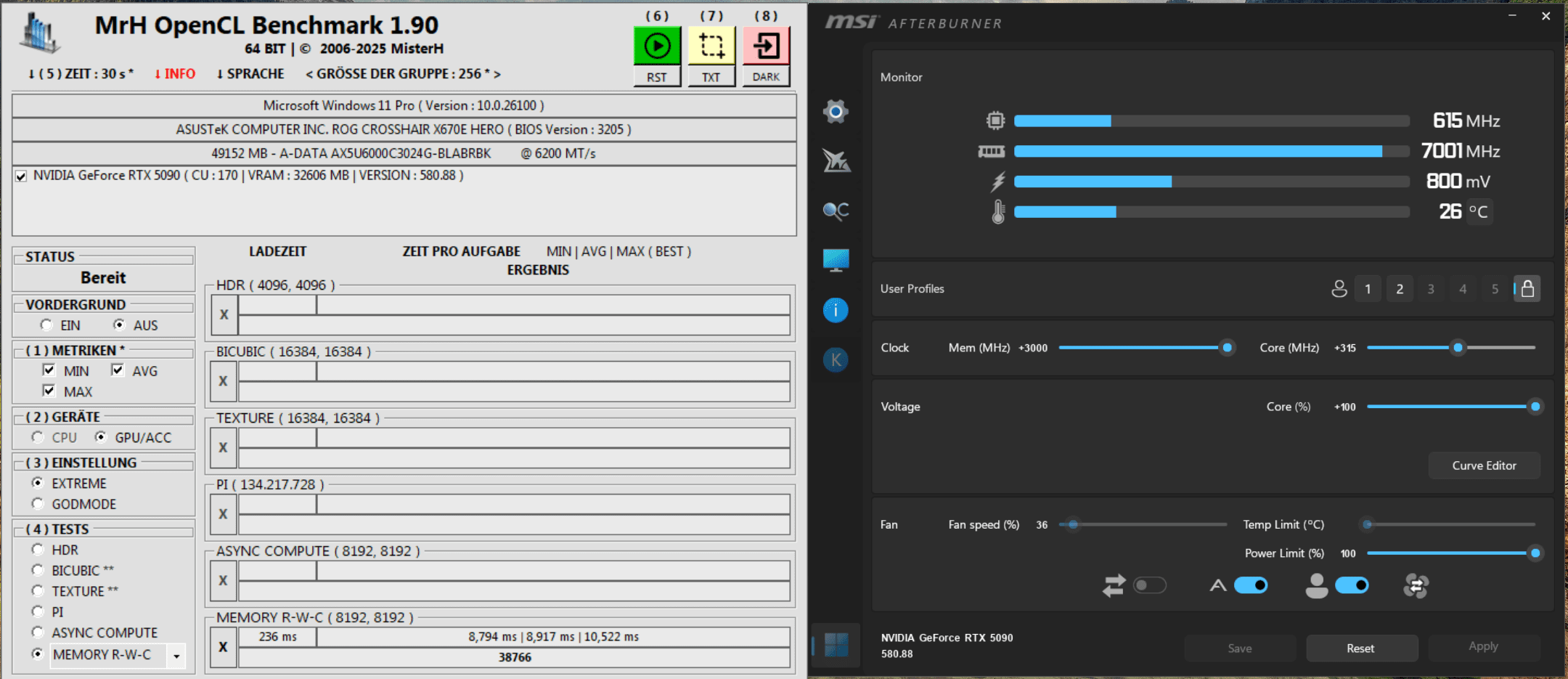Select user profile 1 in Afterburner

[x=1368, y=289]
